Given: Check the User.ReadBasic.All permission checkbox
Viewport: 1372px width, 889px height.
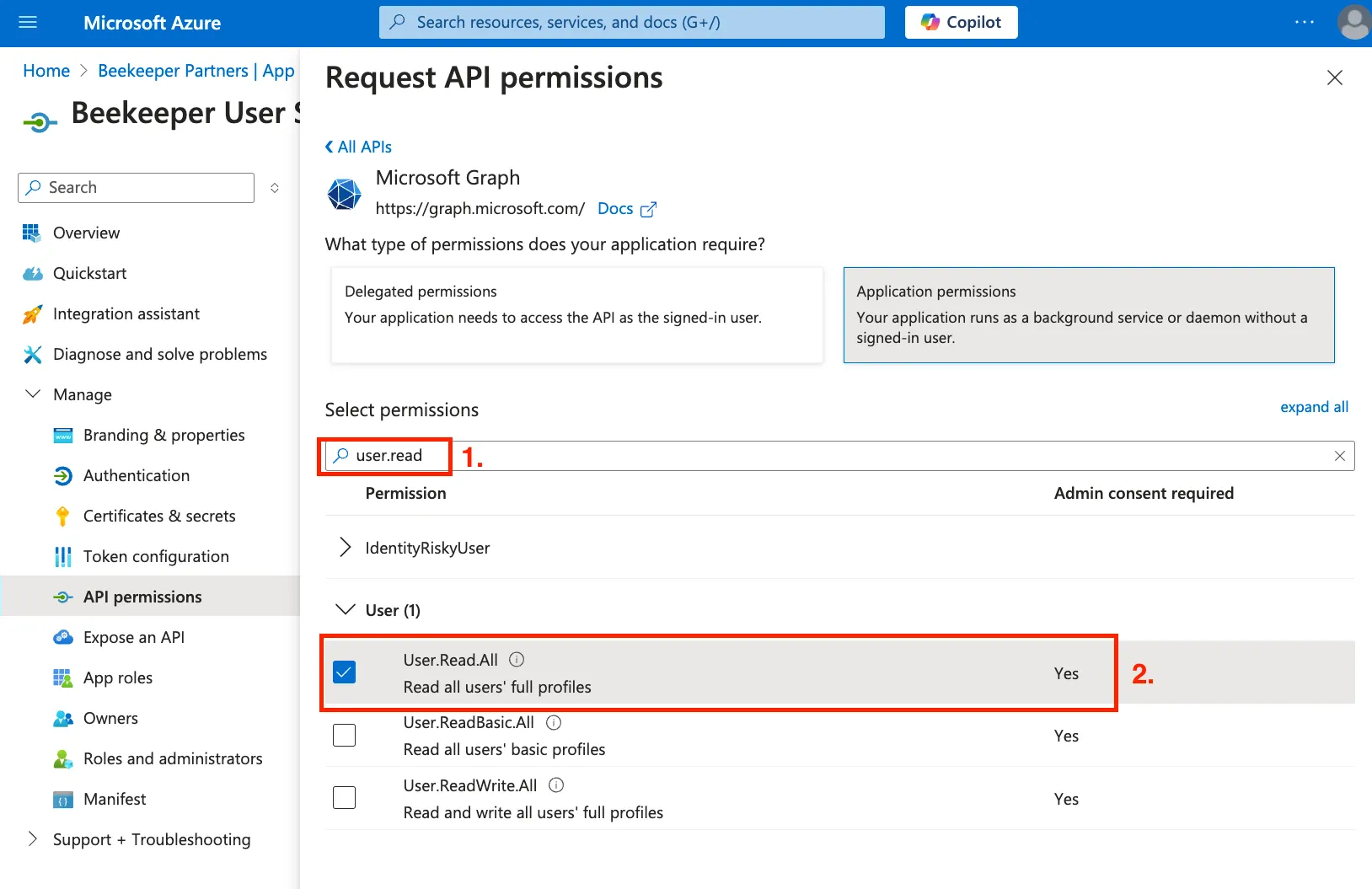Looking at the screenshot, I should [x=344, y=735].
